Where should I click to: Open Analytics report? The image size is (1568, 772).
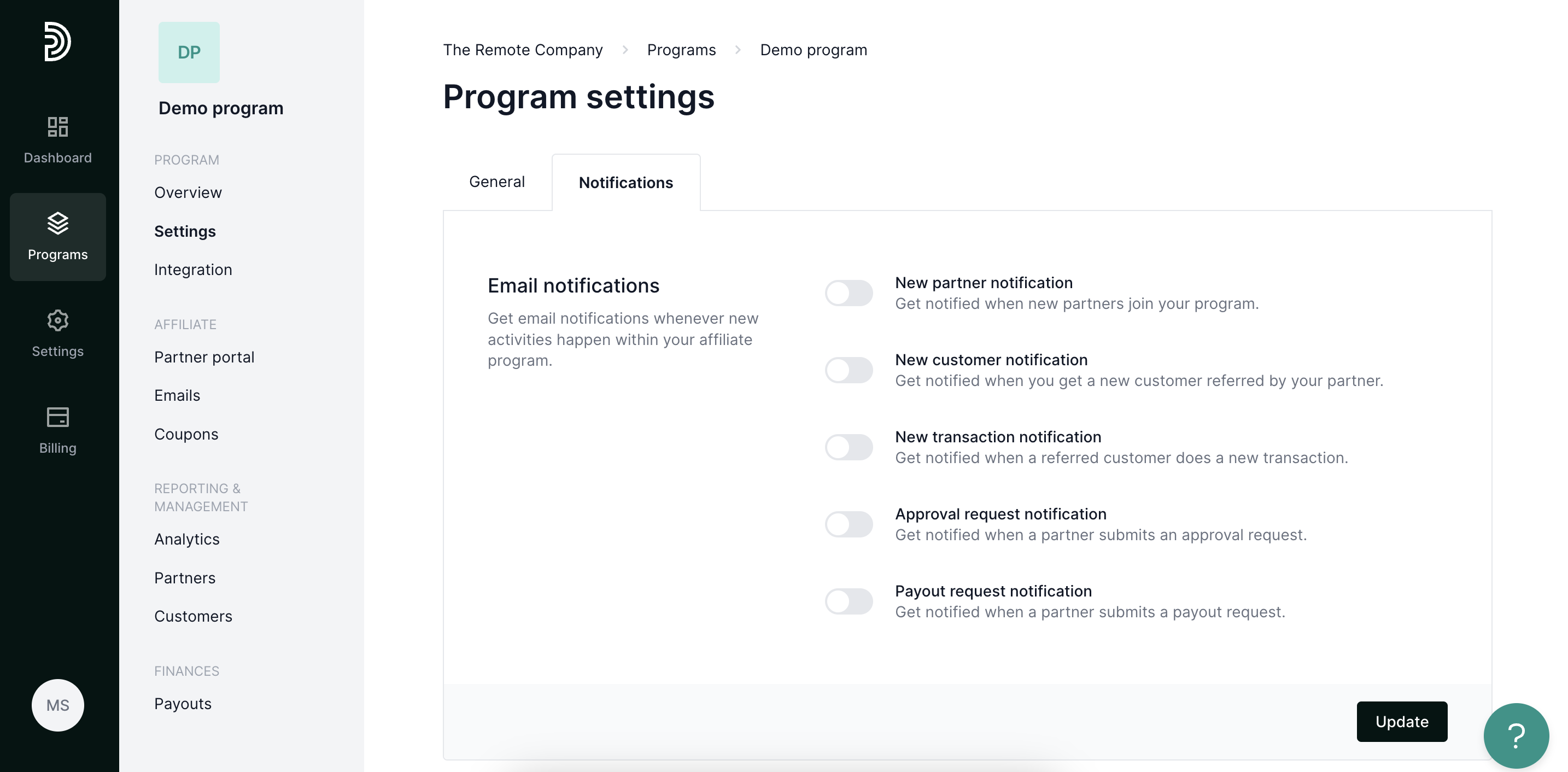(187, 540)
